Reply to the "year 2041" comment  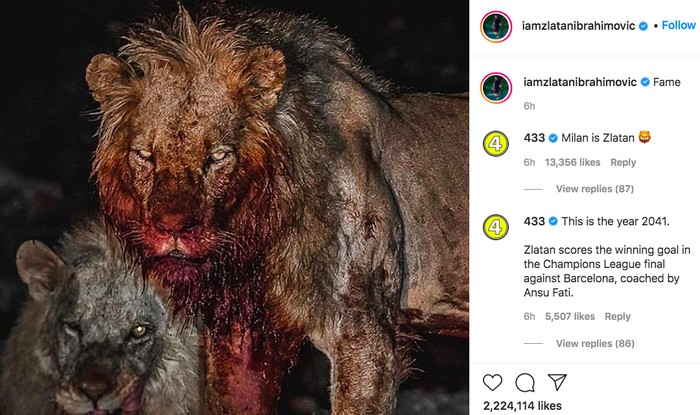click(617, 316)
